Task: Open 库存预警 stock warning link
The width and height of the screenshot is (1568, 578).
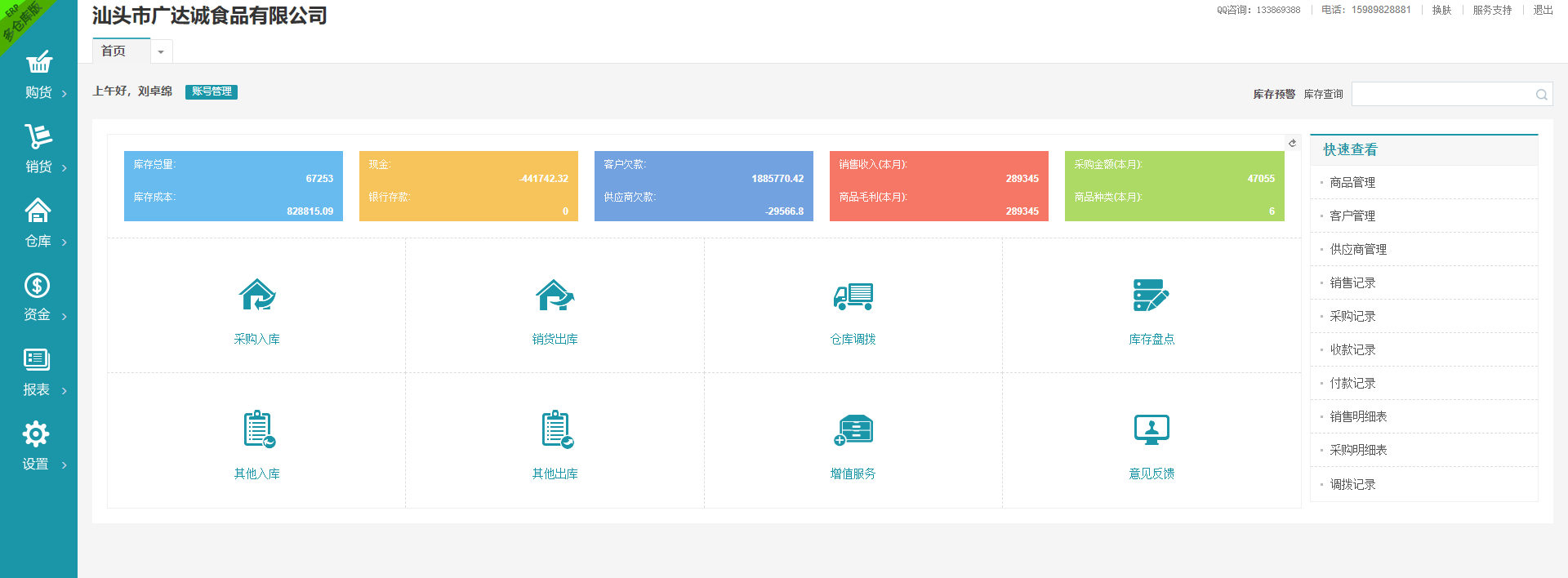Action: [1274, 95]
